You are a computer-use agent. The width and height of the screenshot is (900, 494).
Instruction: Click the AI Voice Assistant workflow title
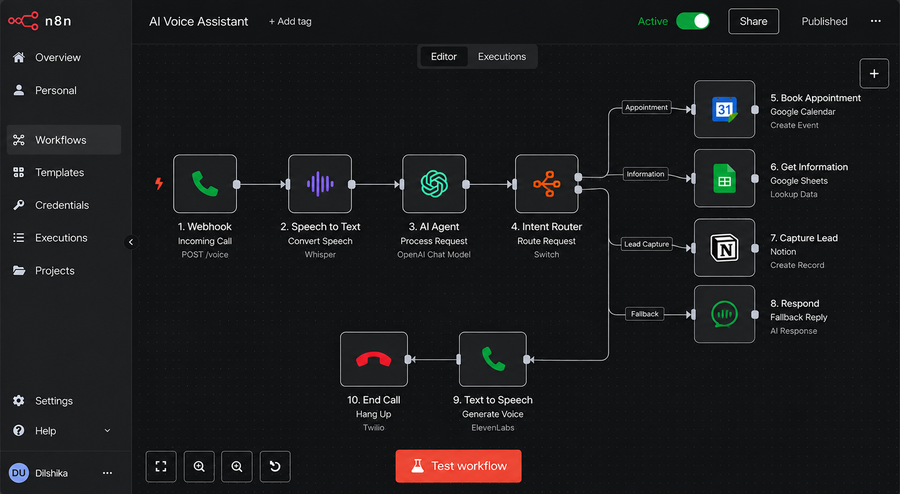tap(199, 21)
